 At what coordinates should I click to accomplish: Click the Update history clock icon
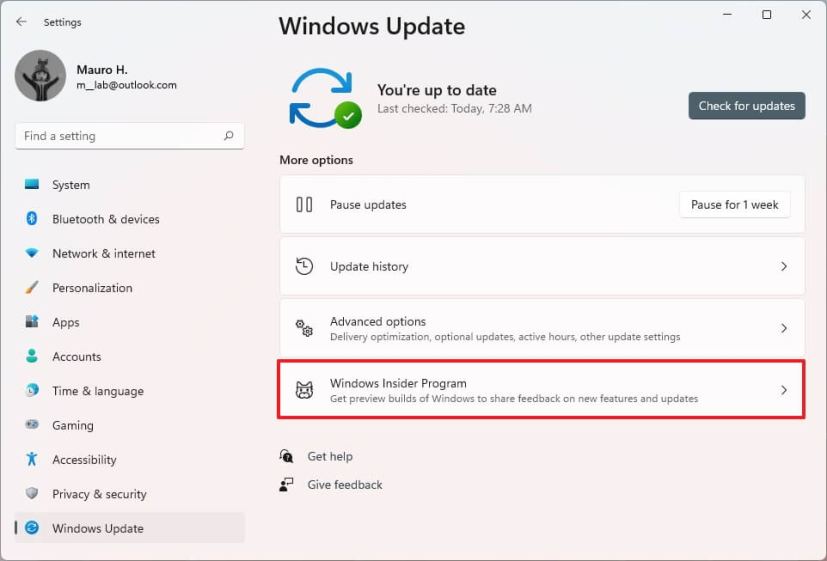pyautogui.click(x=304, y=266)
